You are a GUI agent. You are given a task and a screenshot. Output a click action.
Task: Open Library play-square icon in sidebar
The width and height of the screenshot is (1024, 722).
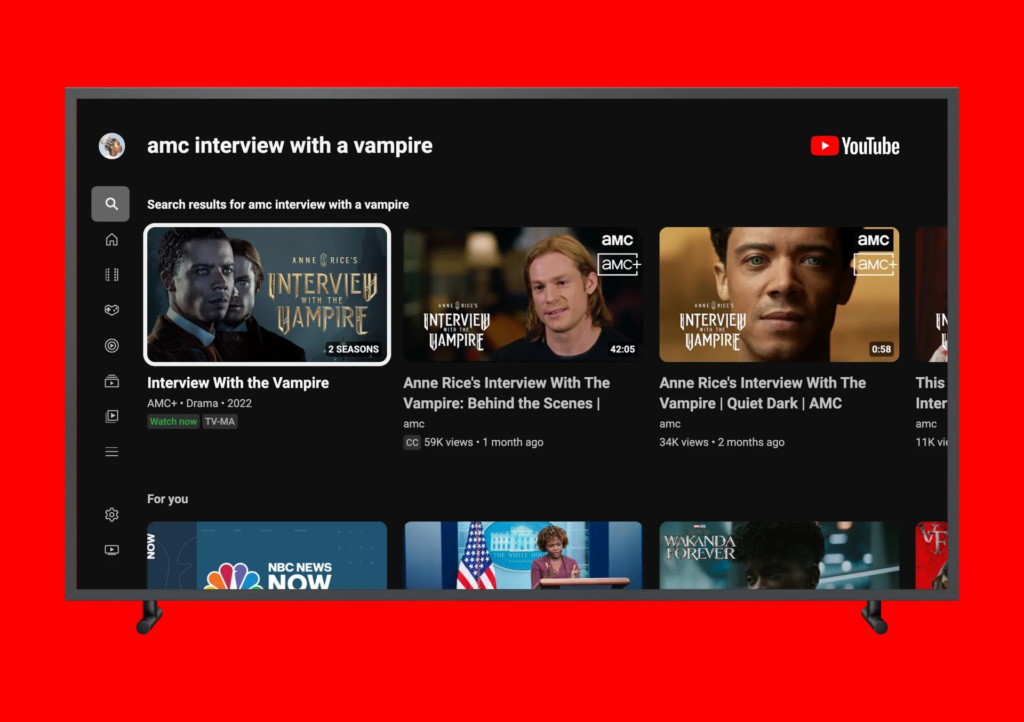112,416
